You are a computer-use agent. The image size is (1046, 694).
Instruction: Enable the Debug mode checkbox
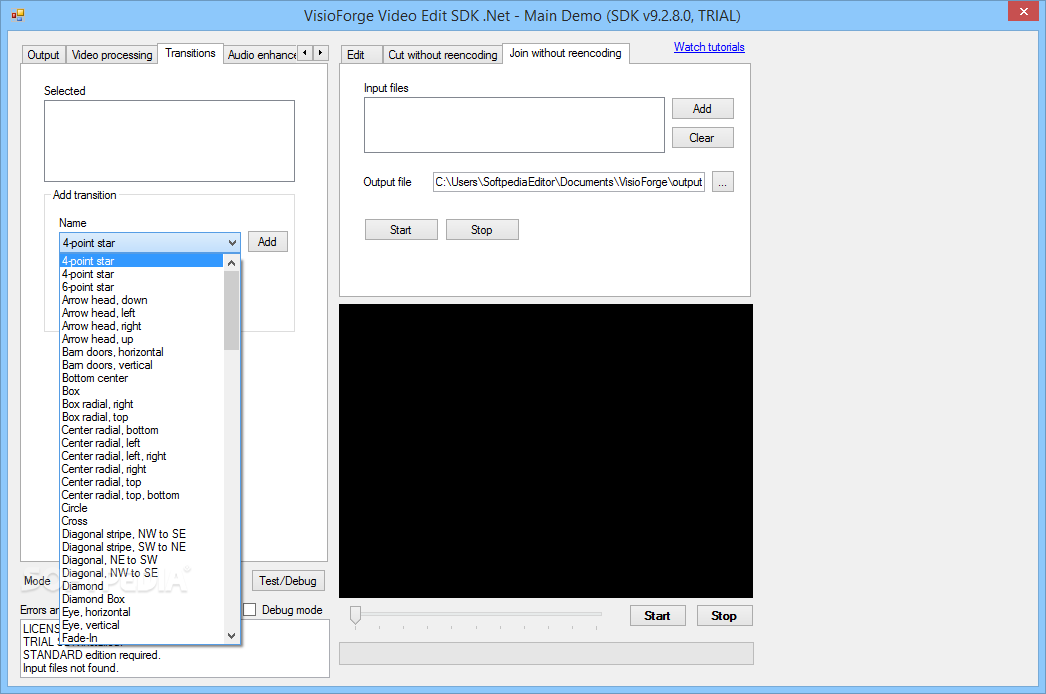[x=249, y=609]
